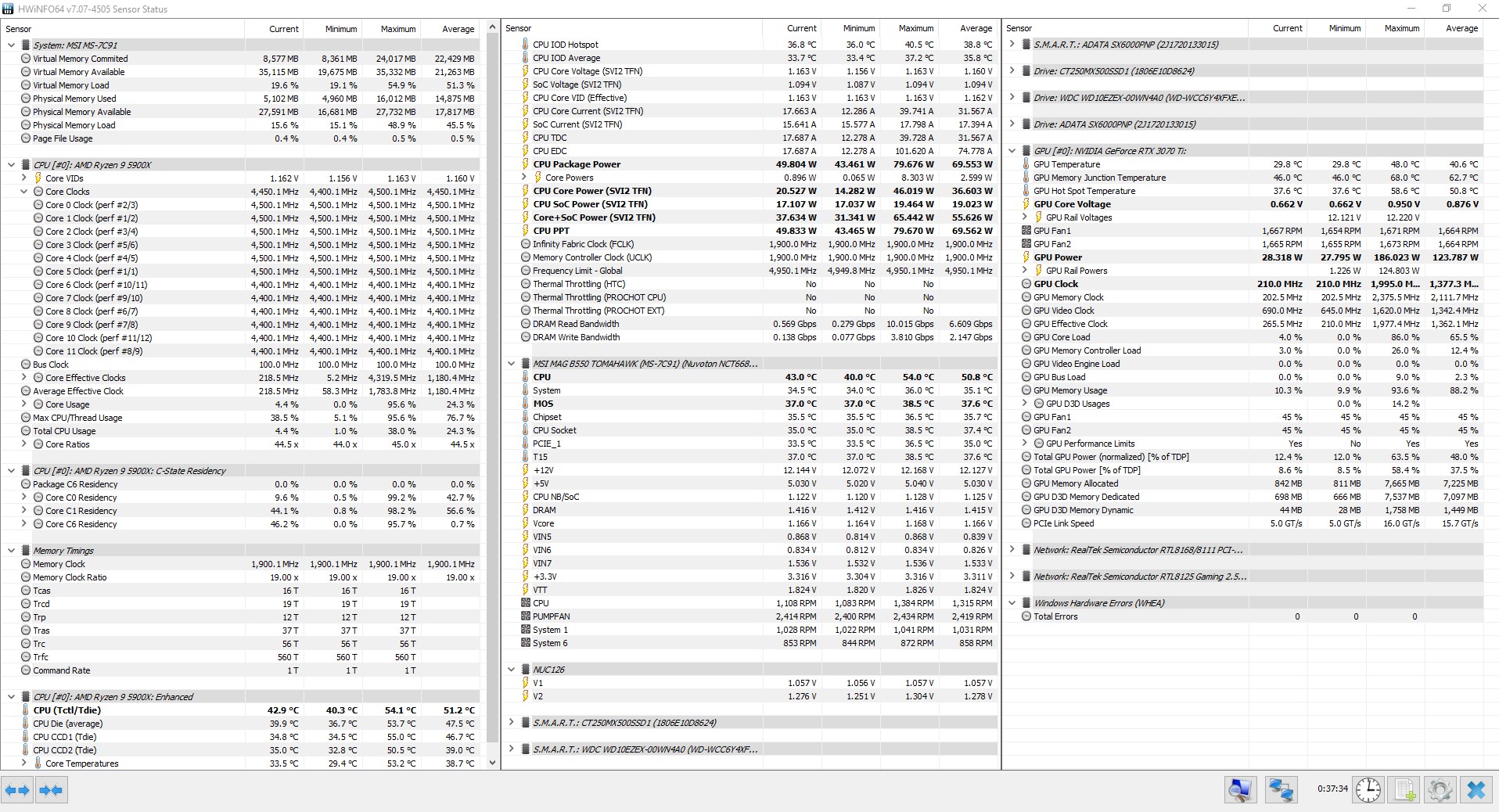Expand the Core Ratios row
The image size is (1499, 812).
[x=23, y=444]
